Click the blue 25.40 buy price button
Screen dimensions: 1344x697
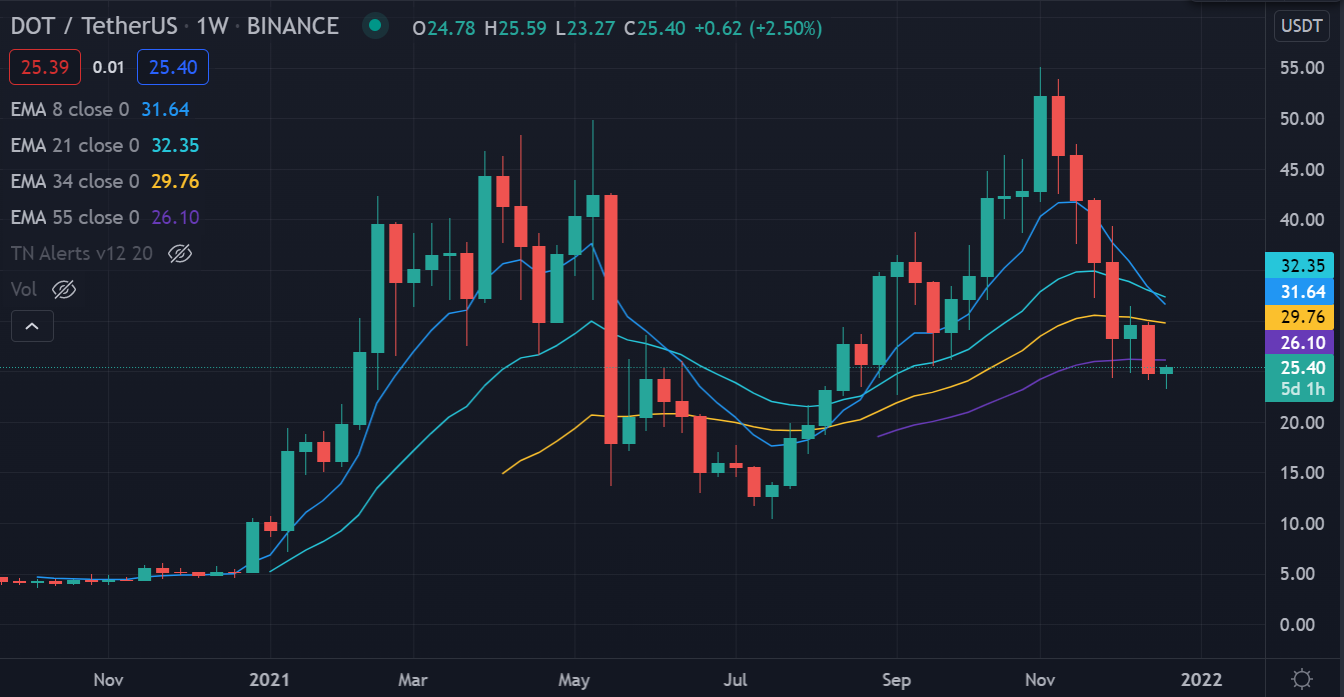(x=172, y=67)
